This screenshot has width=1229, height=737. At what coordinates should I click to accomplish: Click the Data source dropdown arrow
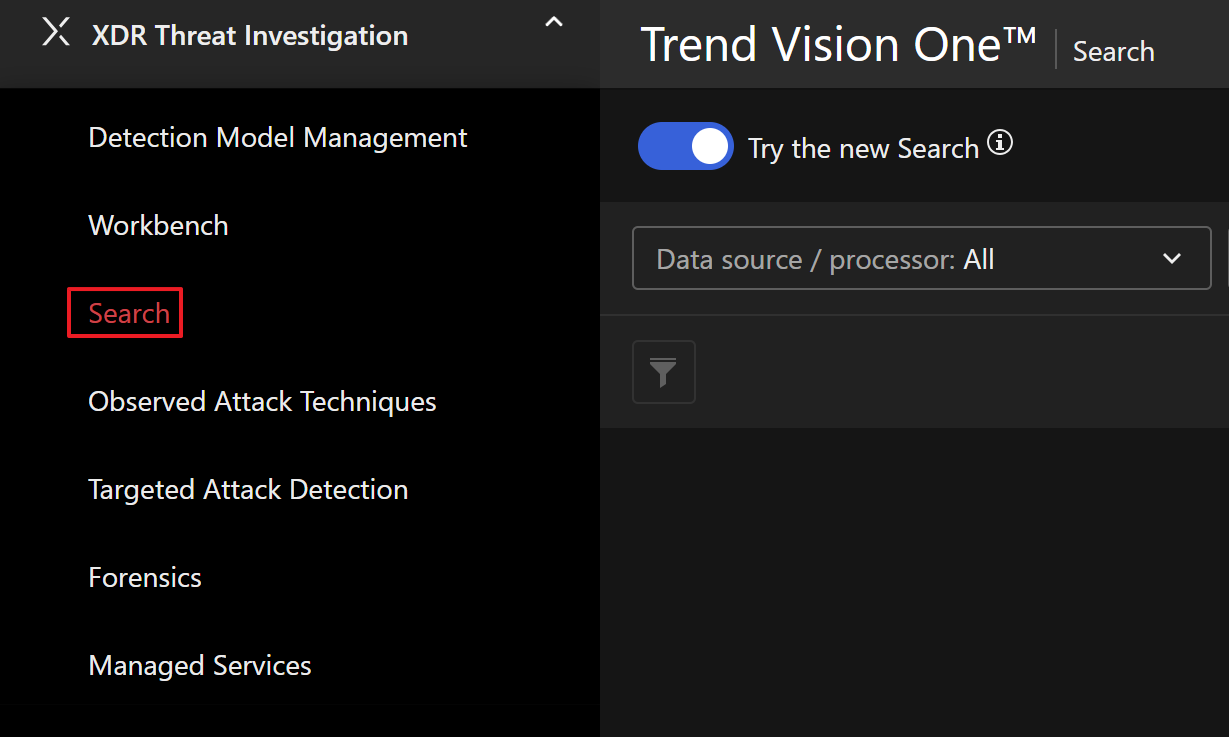pos(1172,260)
